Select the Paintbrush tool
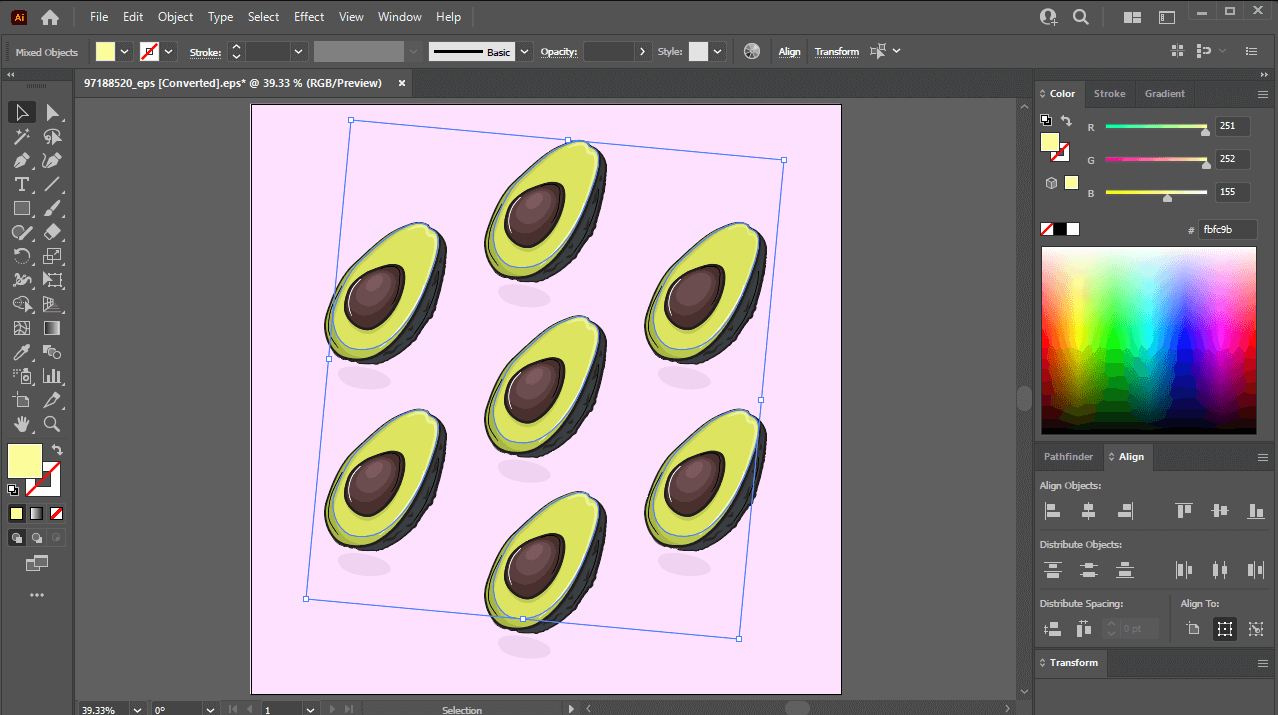 coord(53,208)
